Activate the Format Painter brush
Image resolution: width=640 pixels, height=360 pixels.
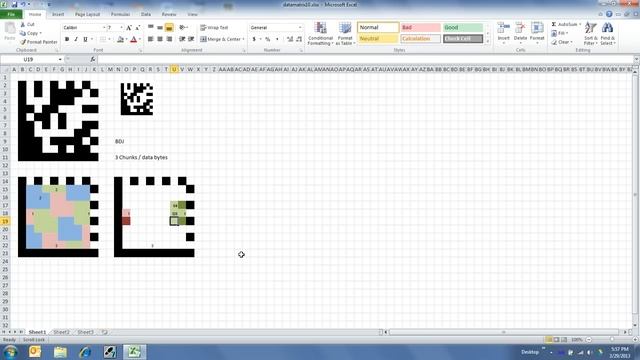(x=23, y=42)
